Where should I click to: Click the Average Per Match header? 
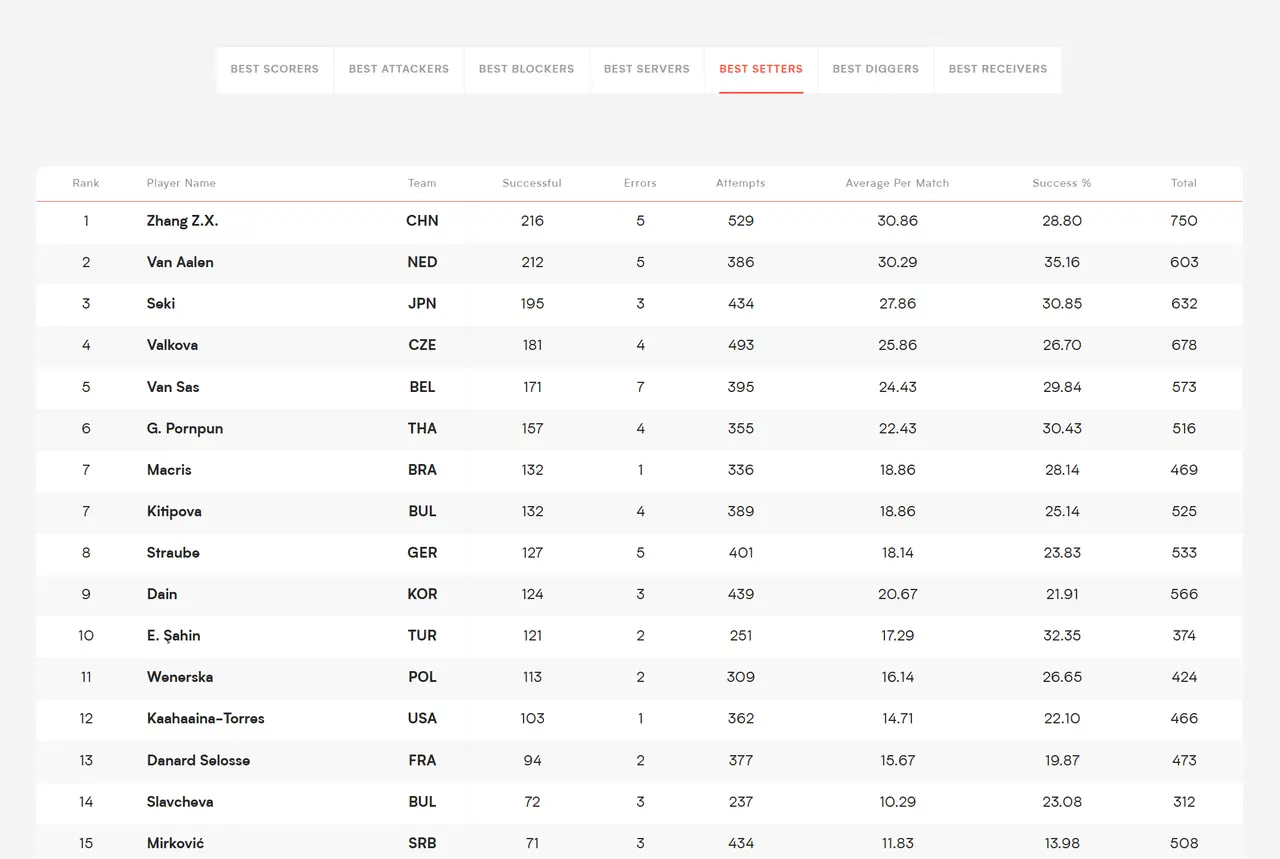[x=897, y=183]
